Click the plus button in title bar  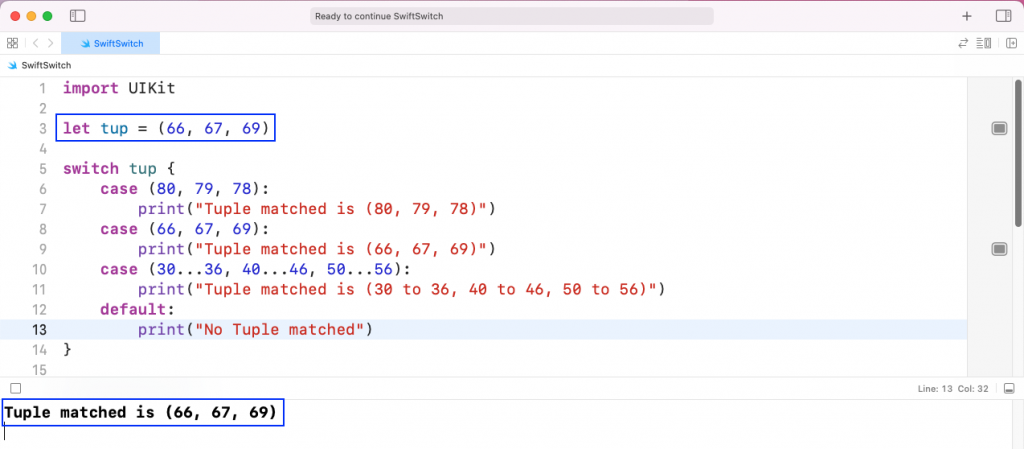tap(967, 16)
